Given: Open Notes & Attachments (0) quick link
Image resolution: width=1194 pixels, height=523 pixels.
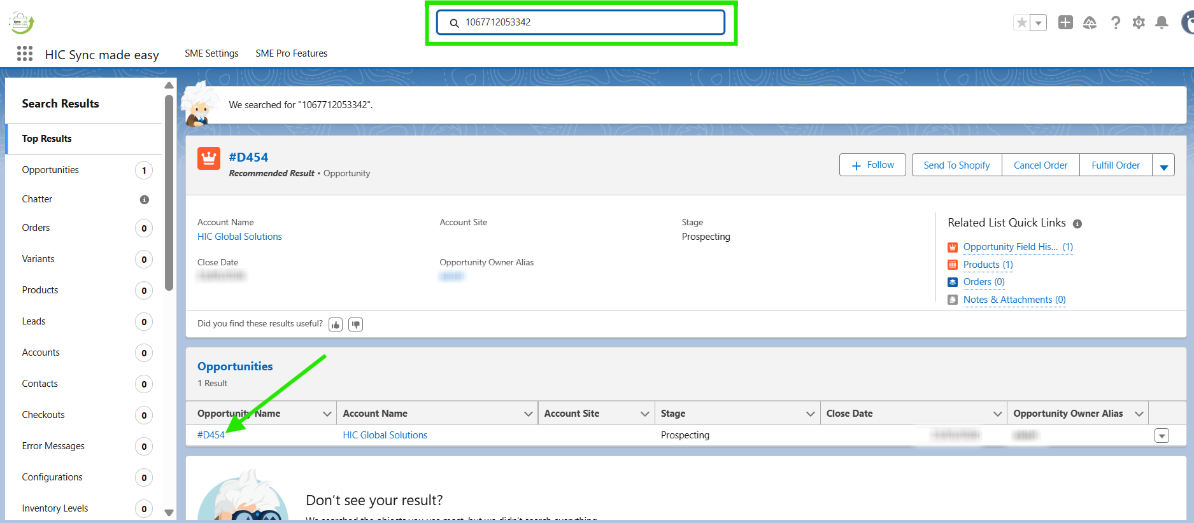Looking at the screenshot, I should [x=1014, y=300].
